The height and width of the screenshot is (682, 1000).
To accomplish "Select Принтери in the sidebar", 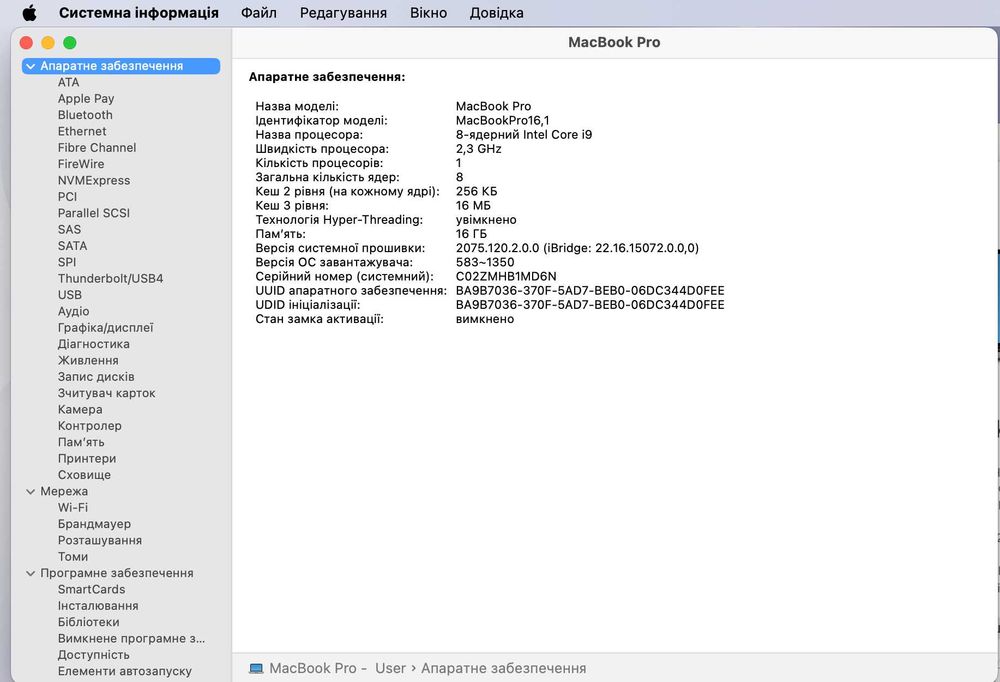I will [87, 459].
